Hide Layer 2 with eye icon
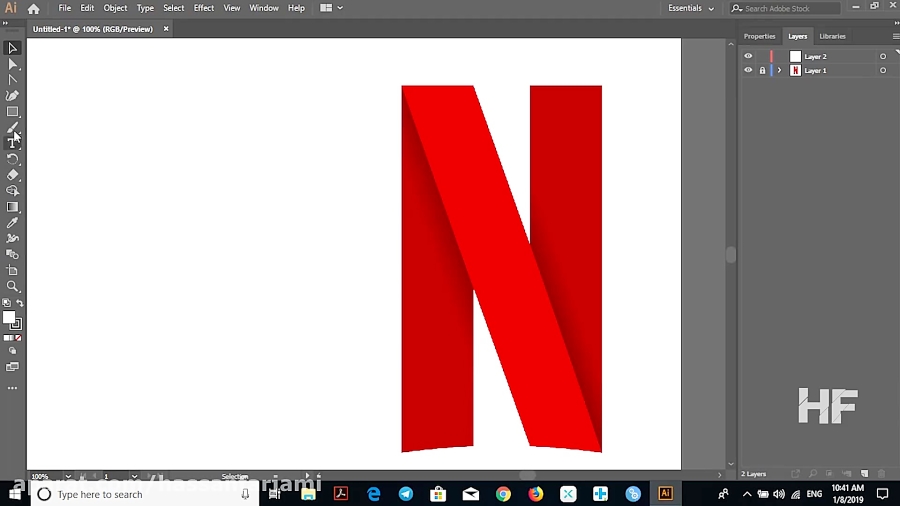 [x=748, y=56]
